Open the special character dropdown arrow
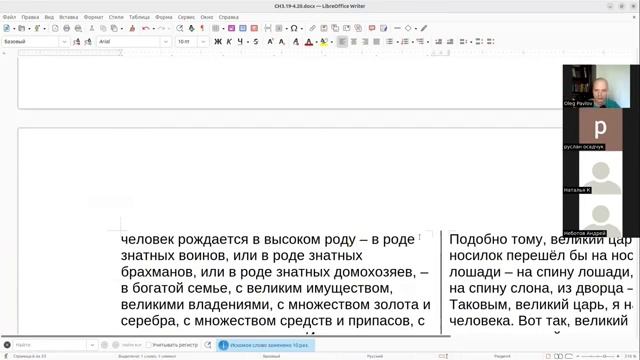 click(301, 29)
